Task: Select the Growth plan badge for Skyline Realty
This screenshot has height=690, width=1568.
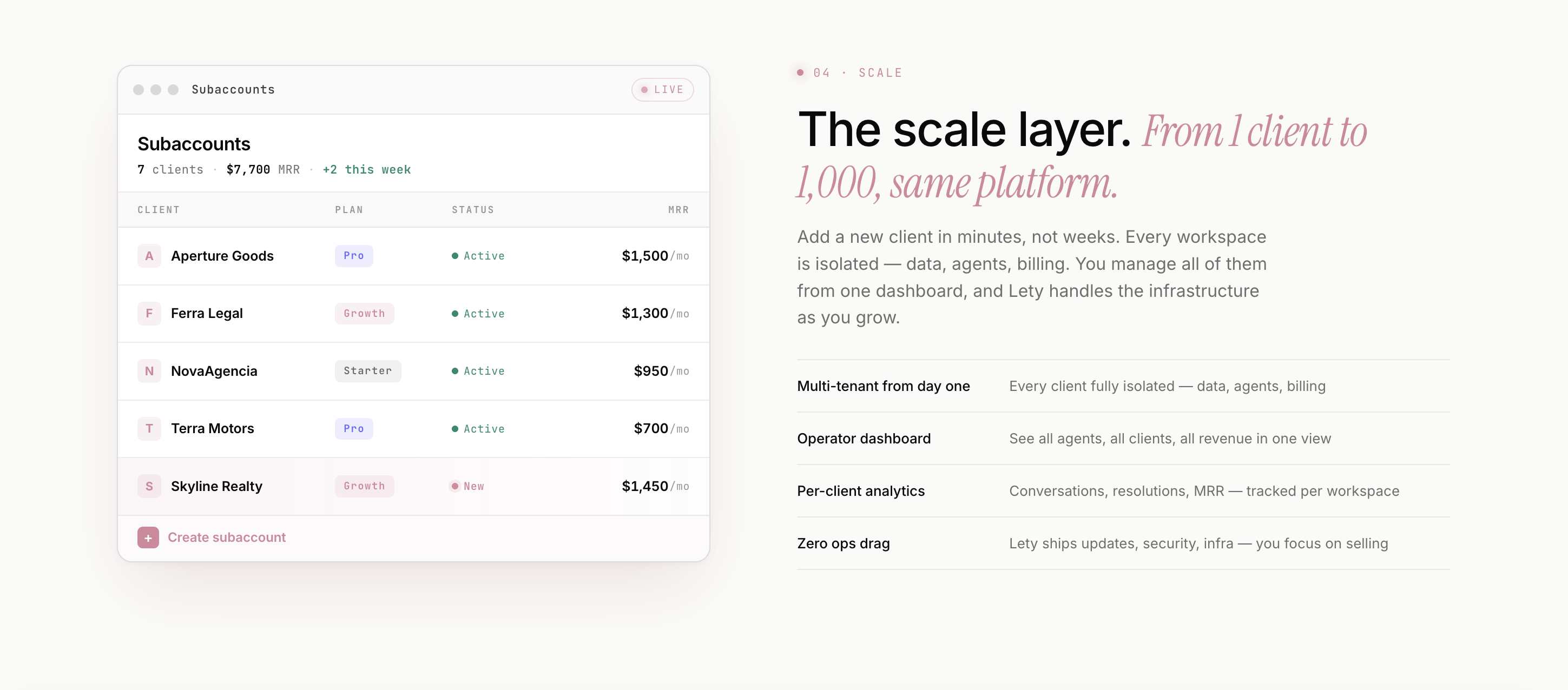Action: pos(364,486)
